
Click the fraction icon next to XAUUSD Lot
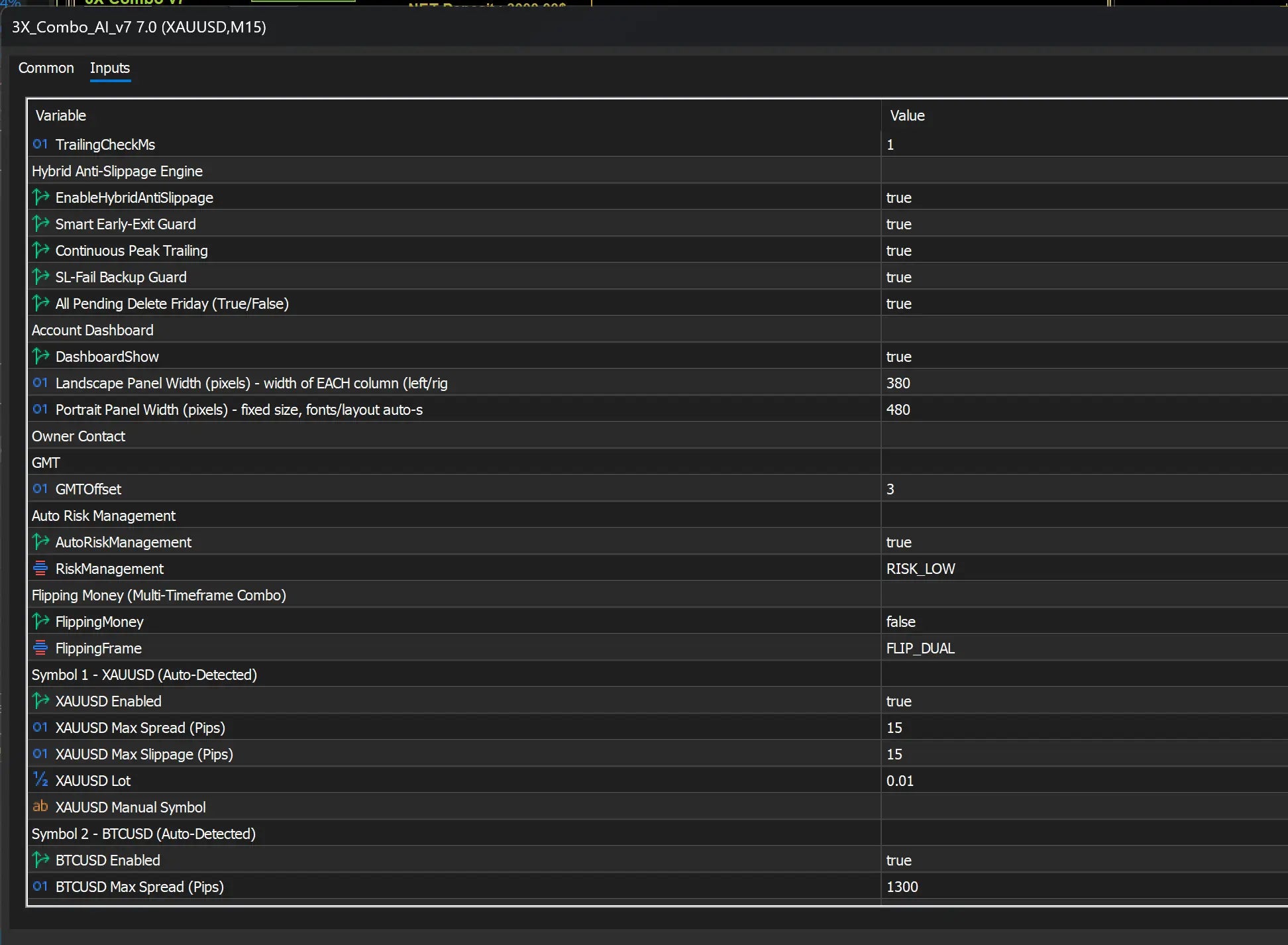click(40, 779)
